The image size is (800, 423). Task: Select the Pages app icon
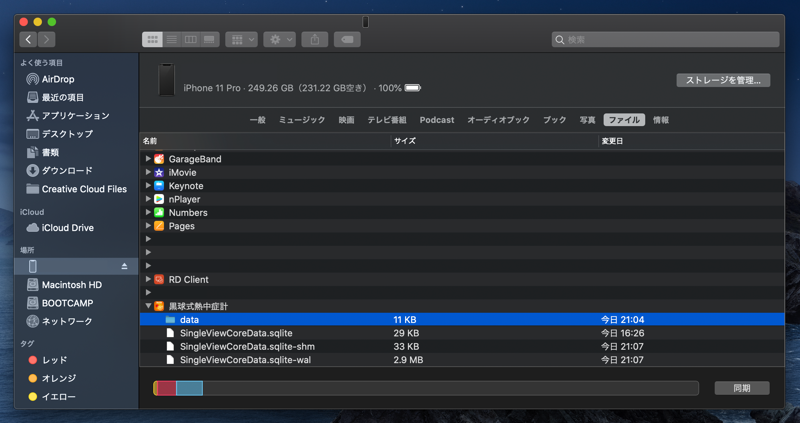pyautogui.click(x=159, y=226)
